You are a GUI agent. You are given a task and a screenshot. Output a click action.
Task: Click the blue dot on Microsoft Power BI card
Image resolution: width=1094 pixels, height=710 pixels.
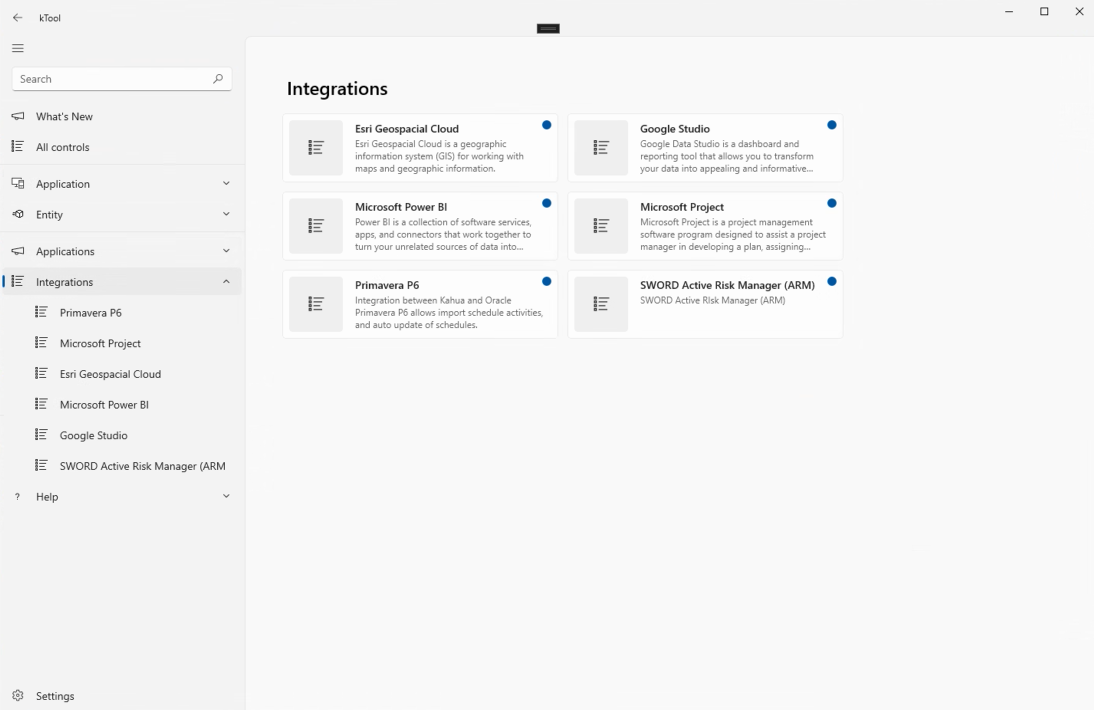(546, 203)
